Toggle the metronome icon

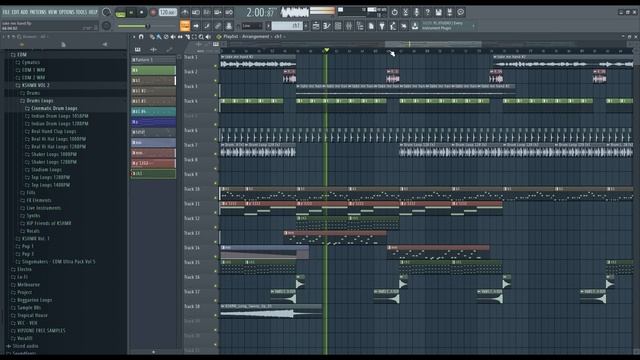click(185, 12)
